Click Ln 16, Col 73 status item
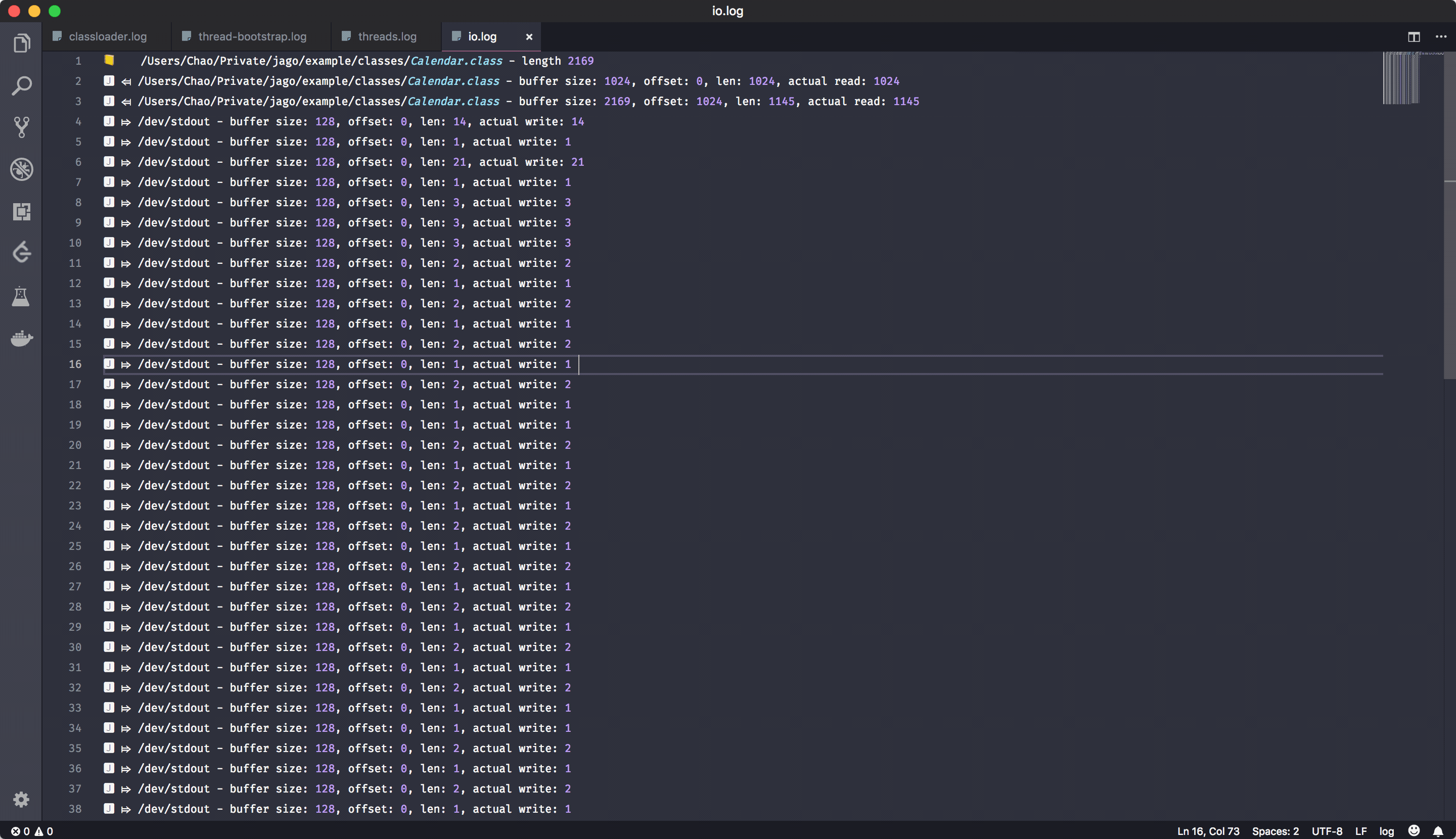The width and height of the screenshot is (1456, 839). (1208, 831)
